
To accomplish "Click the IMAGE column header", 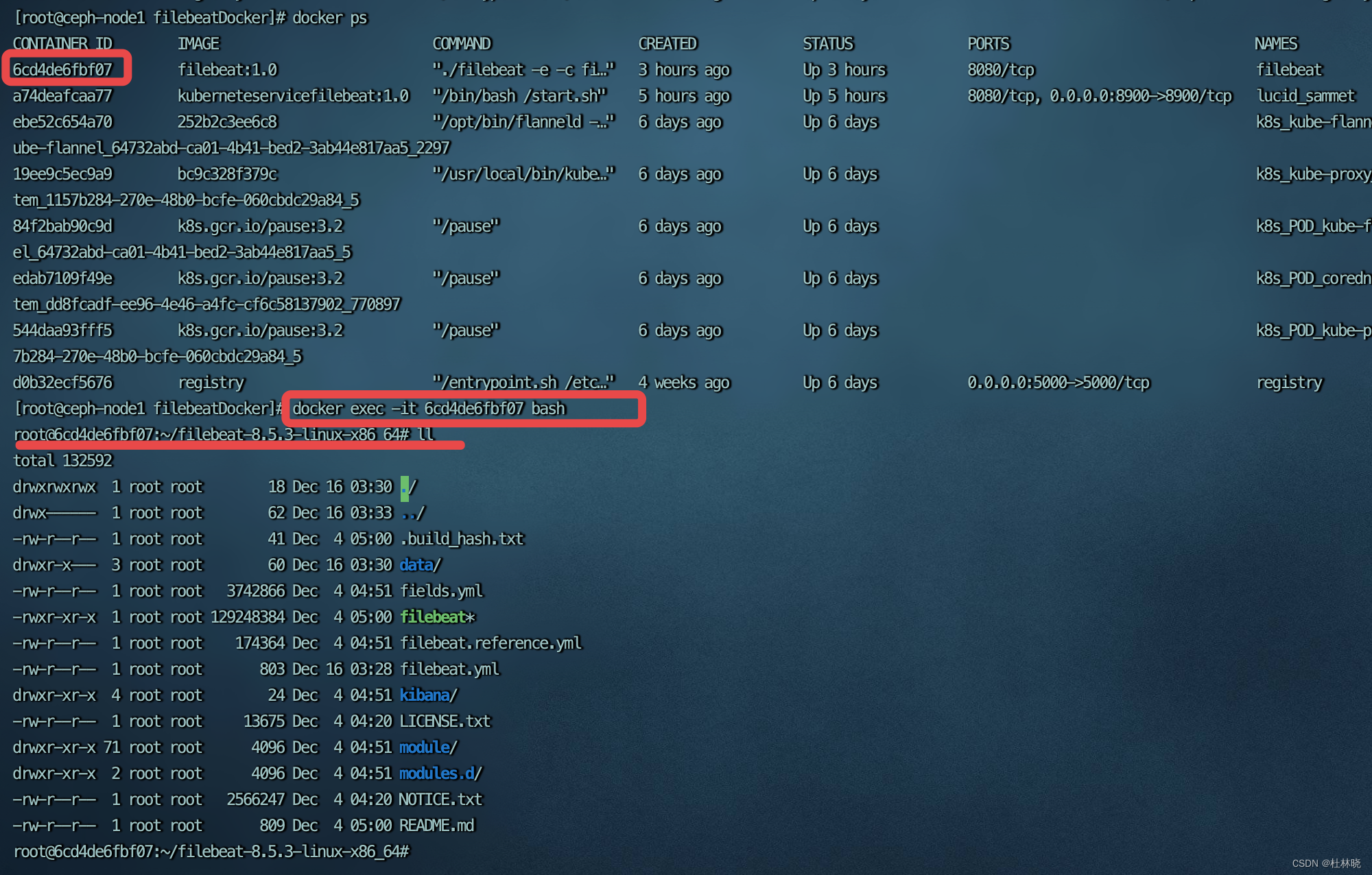I will (198, 43).
